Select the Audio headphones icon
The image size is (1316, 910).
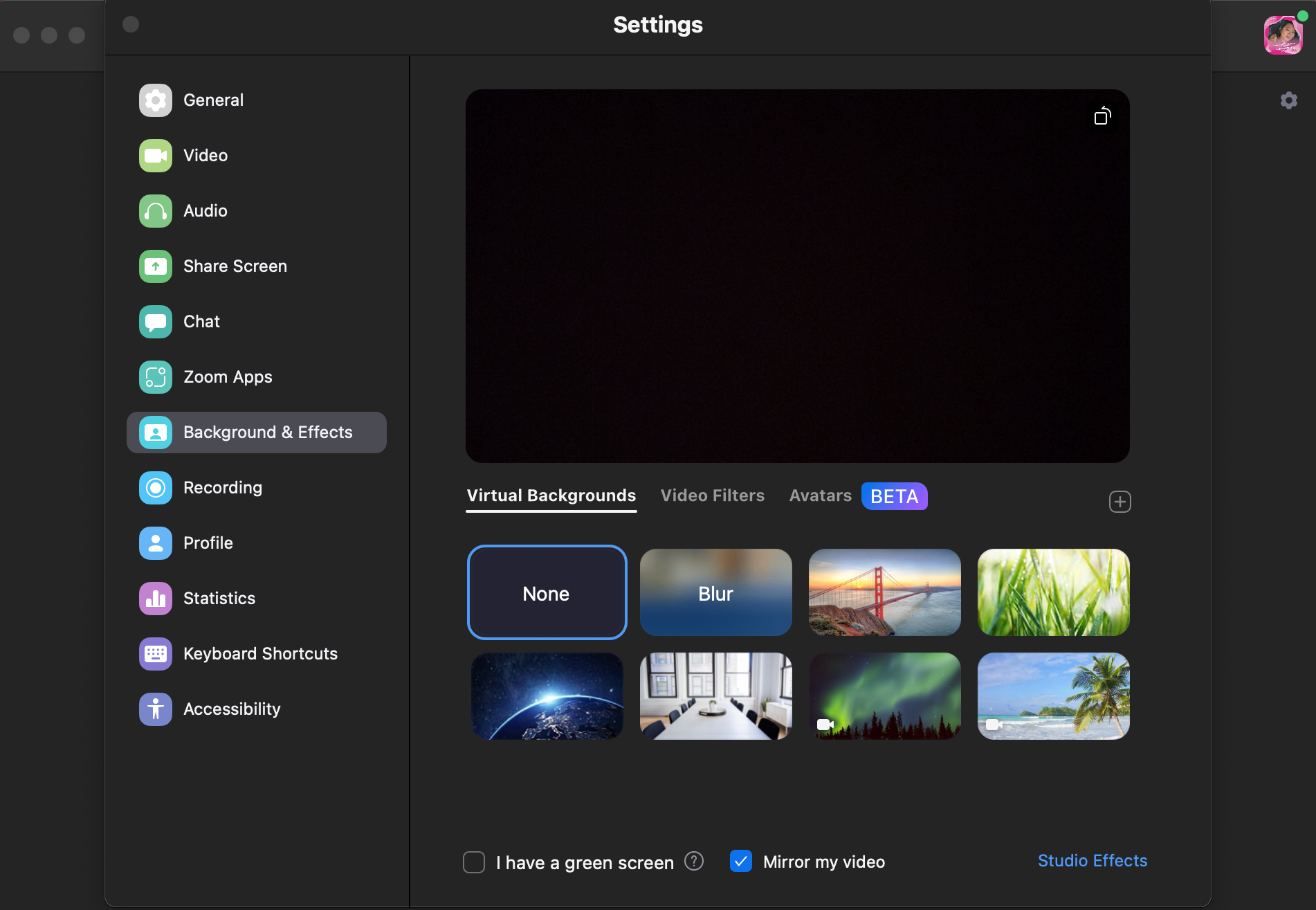click(x=156, y=211)
